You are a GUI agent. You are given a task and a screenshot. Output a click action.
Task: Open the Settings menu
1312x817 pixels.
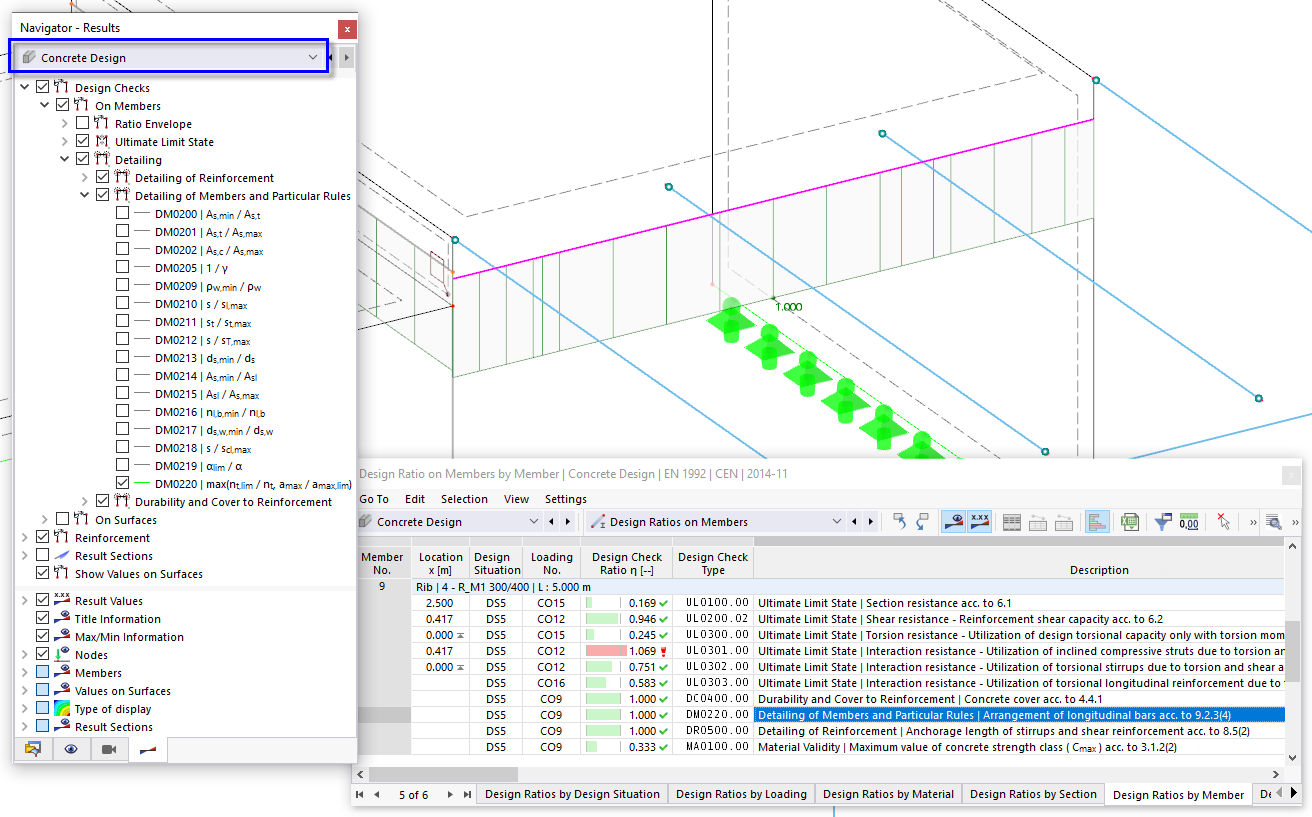tap(566, 499)
